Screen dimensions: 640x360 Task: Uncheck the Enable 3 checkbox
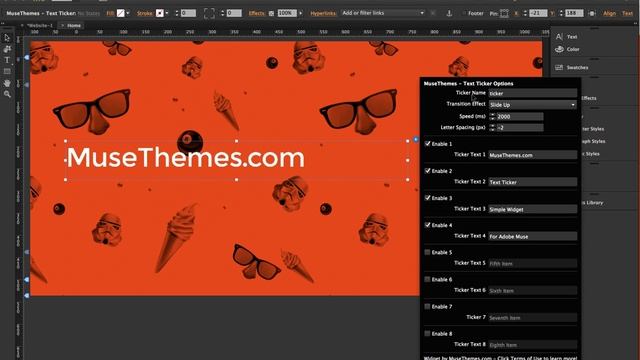click(x=427, y=198)
